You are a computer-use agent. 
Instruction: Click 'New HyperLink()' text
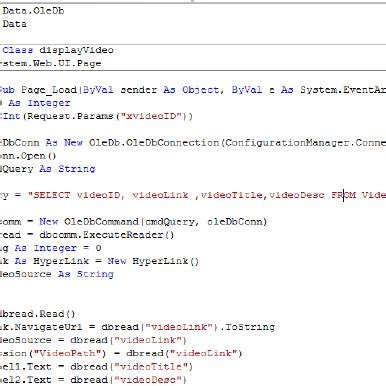tap(153, 261)
